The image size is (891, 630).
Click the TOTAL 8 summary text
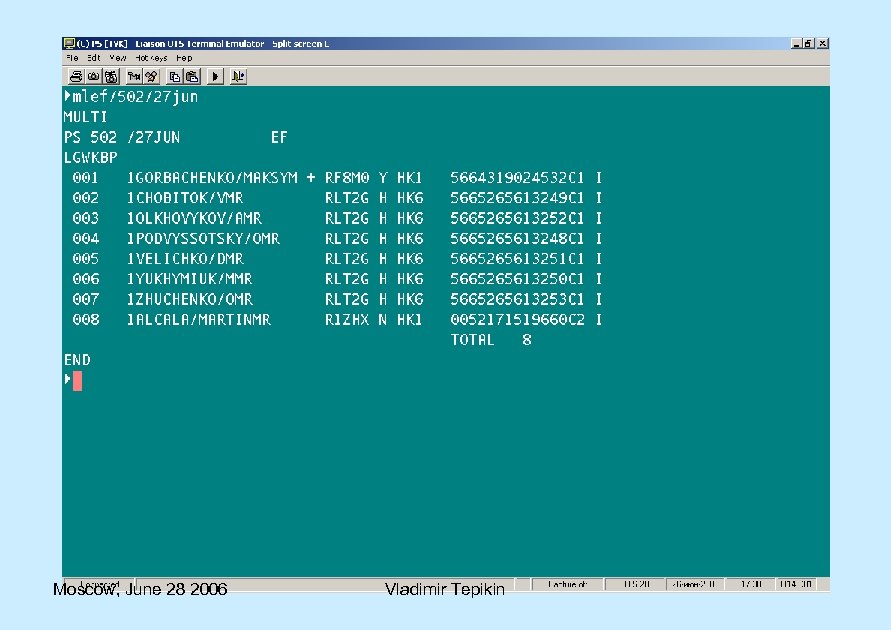coord(491,340)
